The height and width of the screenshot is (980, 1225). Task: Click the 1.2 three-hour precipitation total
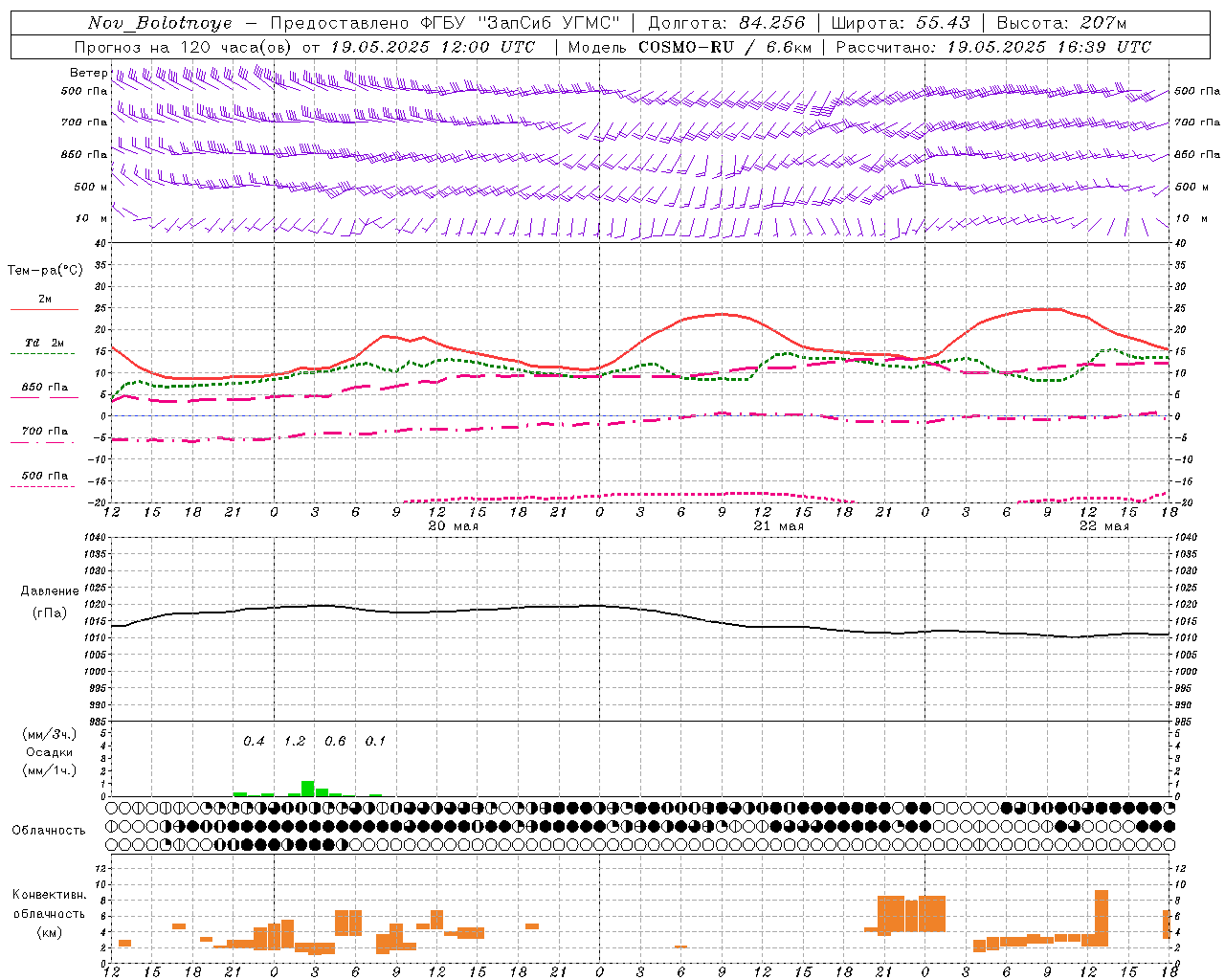(295, 741)
